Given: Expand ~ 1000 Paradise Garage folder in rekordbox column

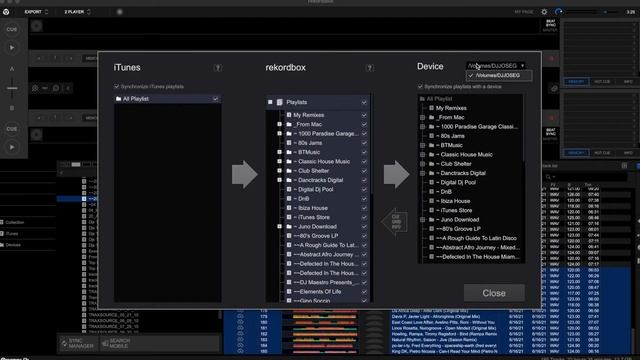Looking at the screenshot, I should pyautogui.click(x=280, y=133).
